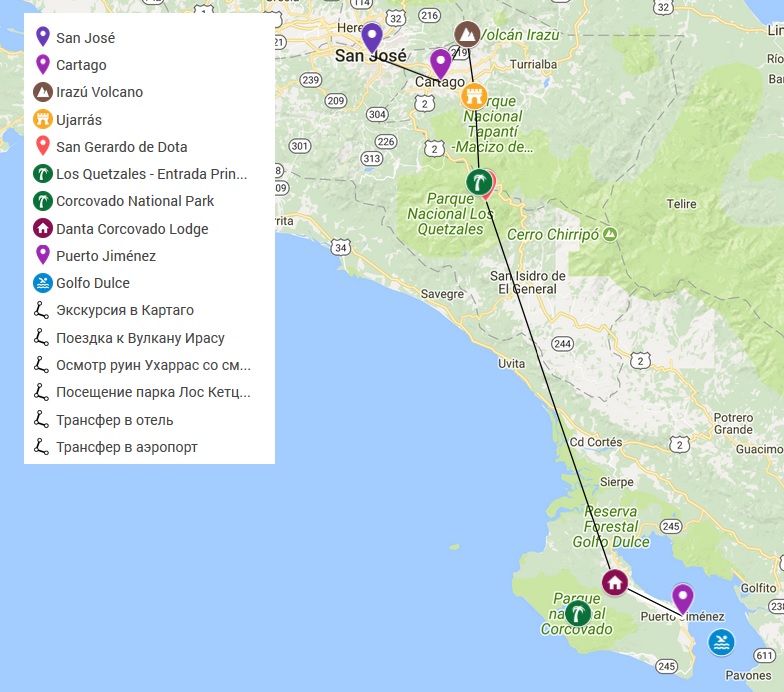Click route icon beside Трансфер в отель

(42, 420)
